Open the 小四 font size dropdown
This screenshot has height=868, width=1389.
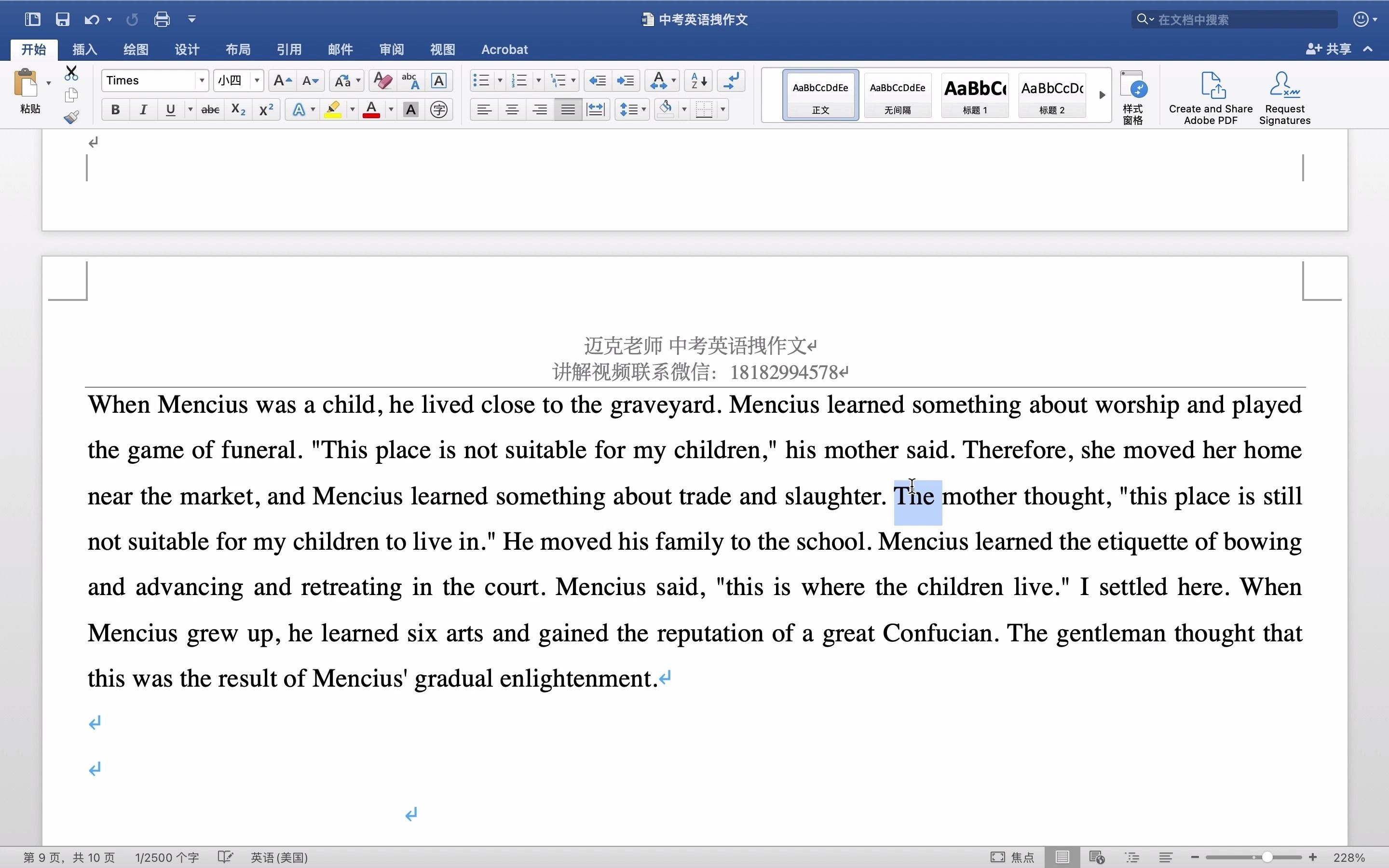257,81
